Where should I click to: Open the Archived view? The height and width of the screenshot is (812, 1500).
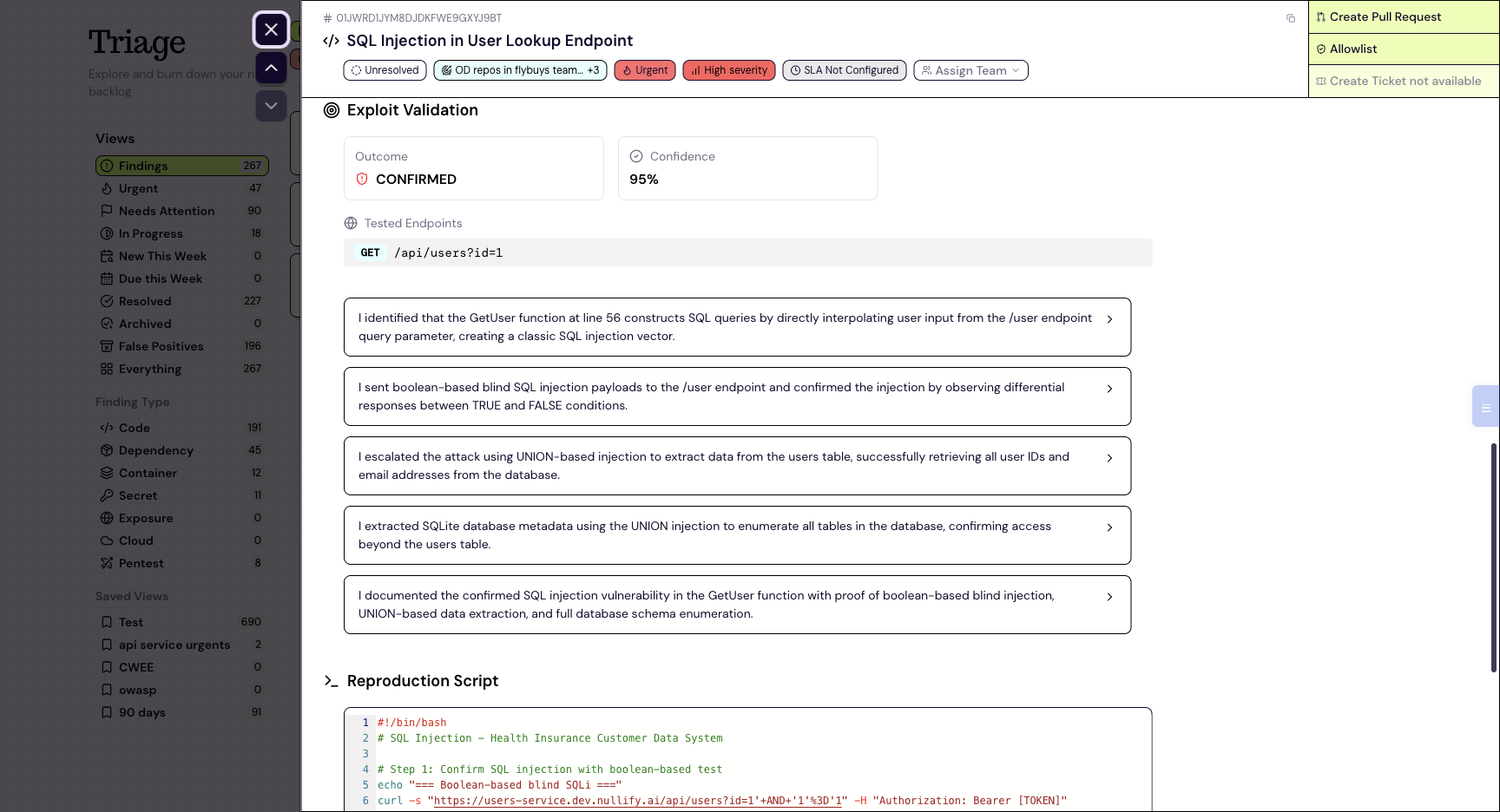[x=181, y=324]
